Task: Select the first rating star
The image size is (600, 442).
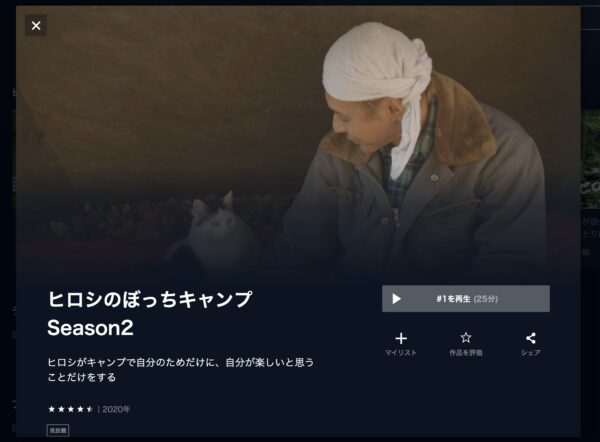Action: (52, 409)
